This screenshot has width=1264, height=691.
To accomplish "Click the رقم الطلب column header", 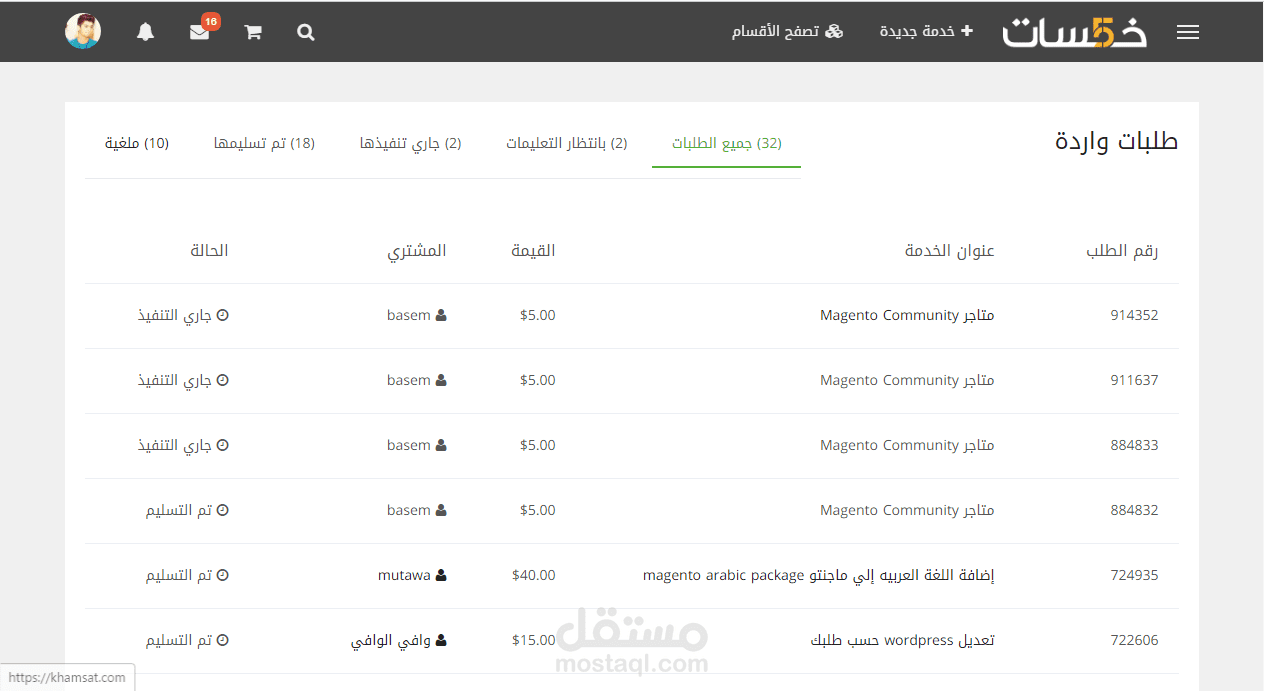I will [x=1122, y=251].
